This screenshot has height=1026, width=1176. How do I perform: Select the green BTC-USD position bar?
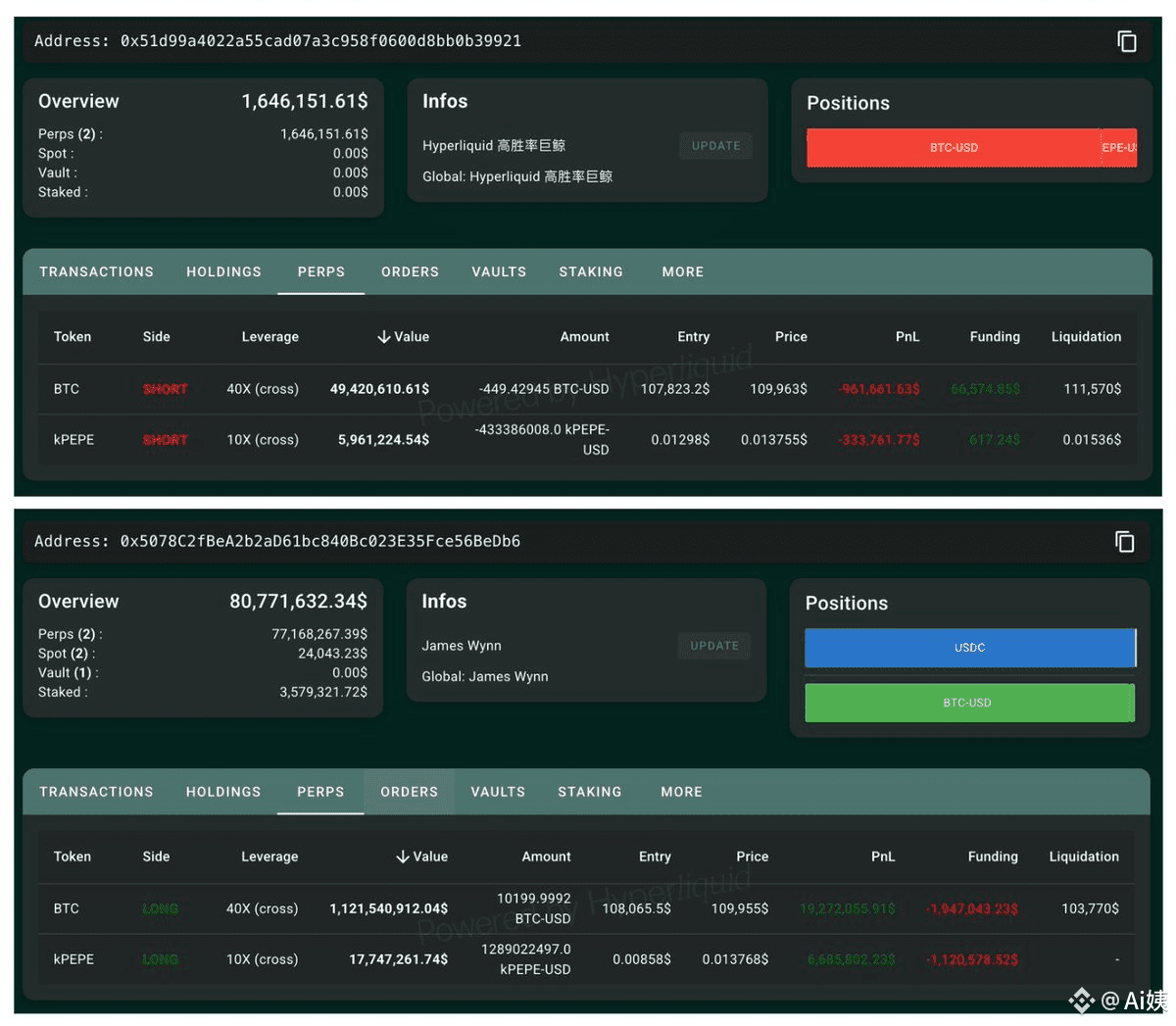pyautogui.click(x=968, y=703)
